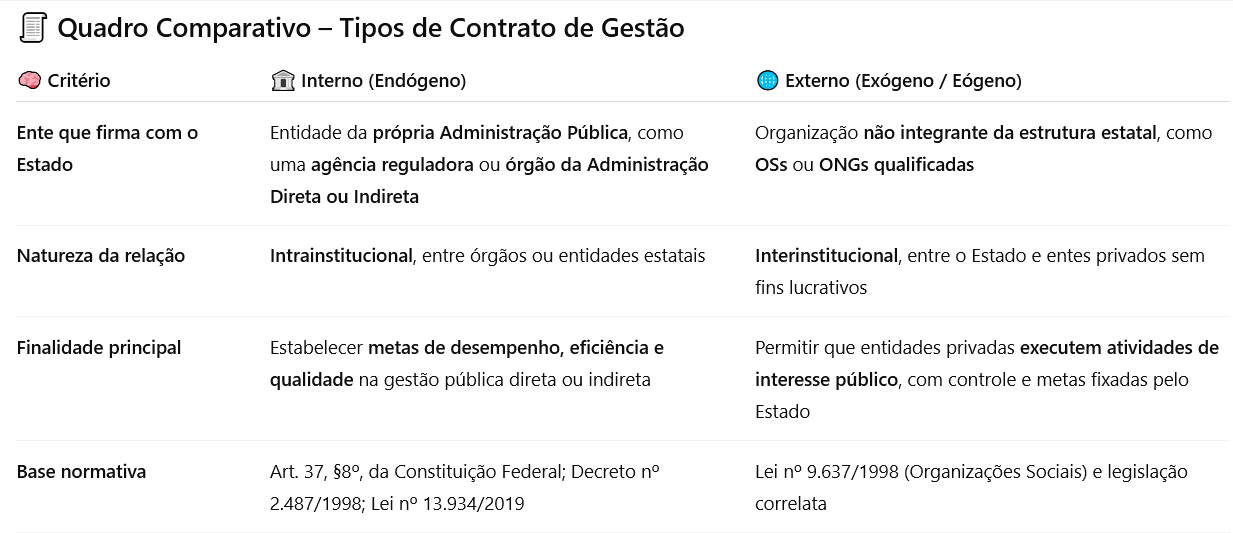
Task: Click the Natureza da relação row label
Action: tap(101, 255)
